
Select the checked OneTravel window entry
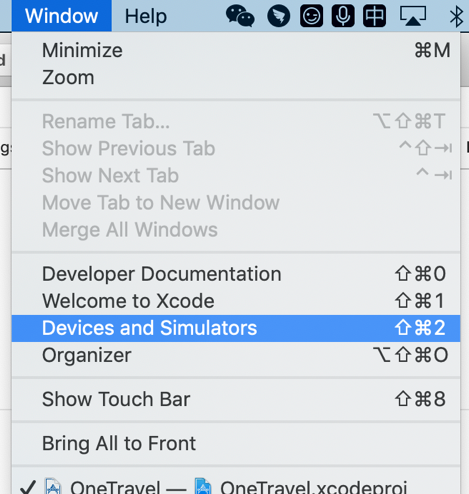(236, 487)
